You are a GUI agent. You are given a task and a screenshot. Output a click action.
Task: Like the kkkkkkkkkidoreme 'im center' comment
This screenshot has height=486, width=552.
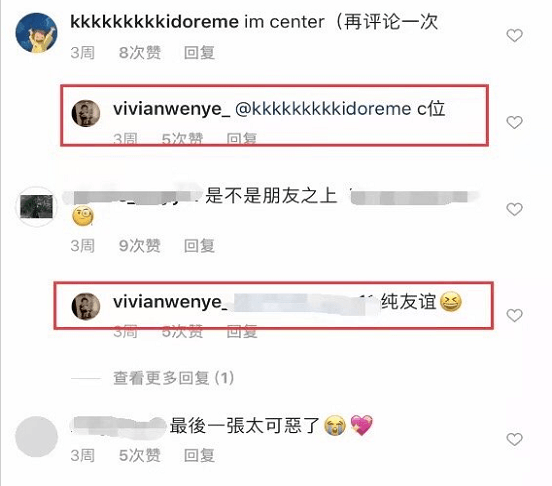(514, 36)
